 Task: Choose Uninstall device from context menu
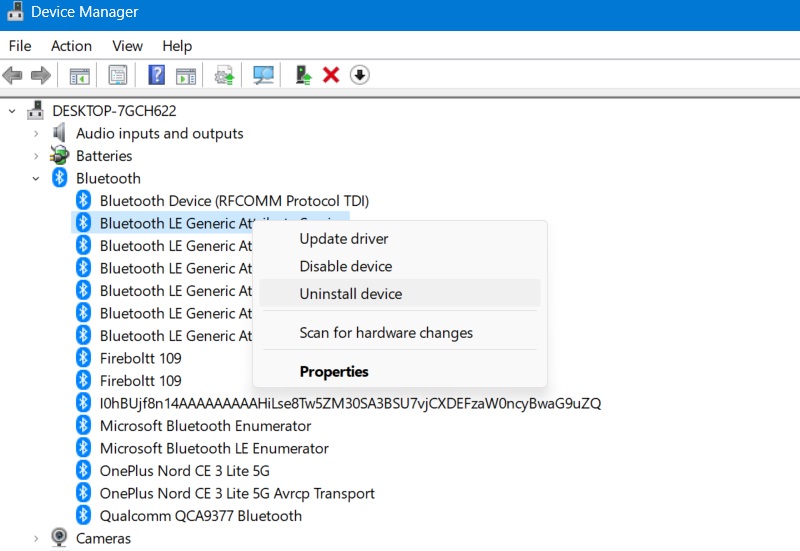(399, 294)
